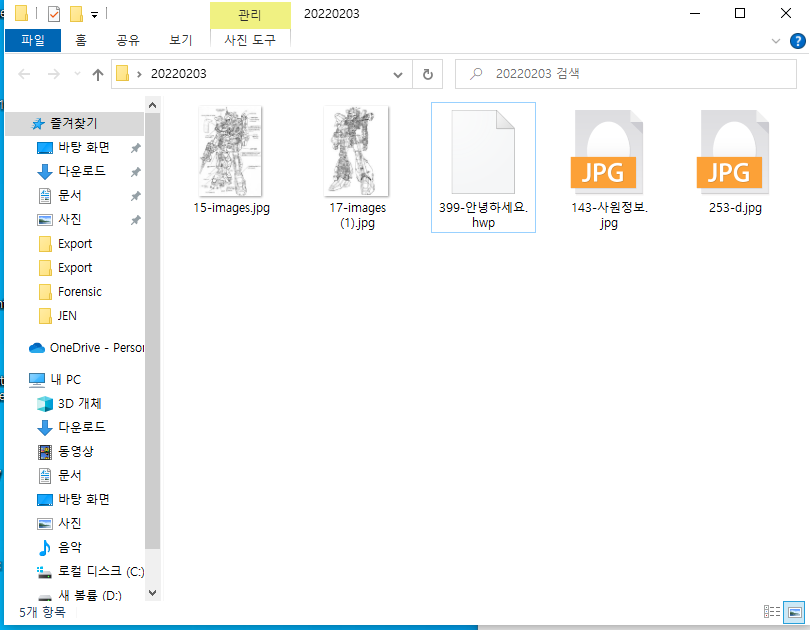This screenshot has width=810, height=630.
Task: Refresh the 20220203 folder
Action: [428, 74]
